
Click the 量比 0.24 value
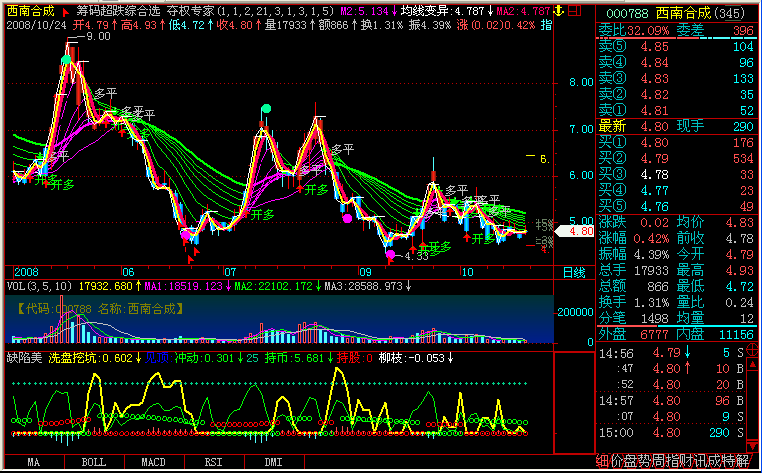tap(739, 303)
